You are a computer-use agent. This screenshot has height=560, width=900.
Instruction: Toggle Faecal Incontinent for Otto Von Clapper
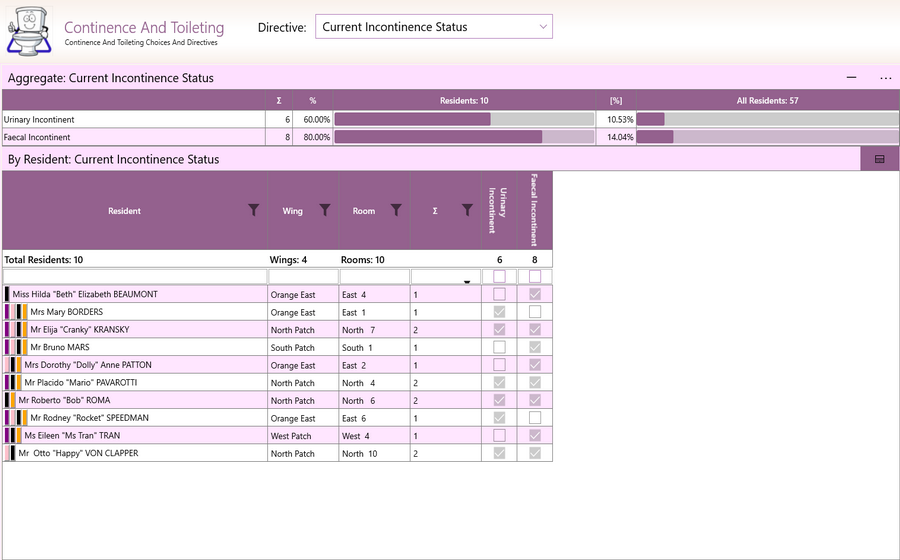coord(535,453)
